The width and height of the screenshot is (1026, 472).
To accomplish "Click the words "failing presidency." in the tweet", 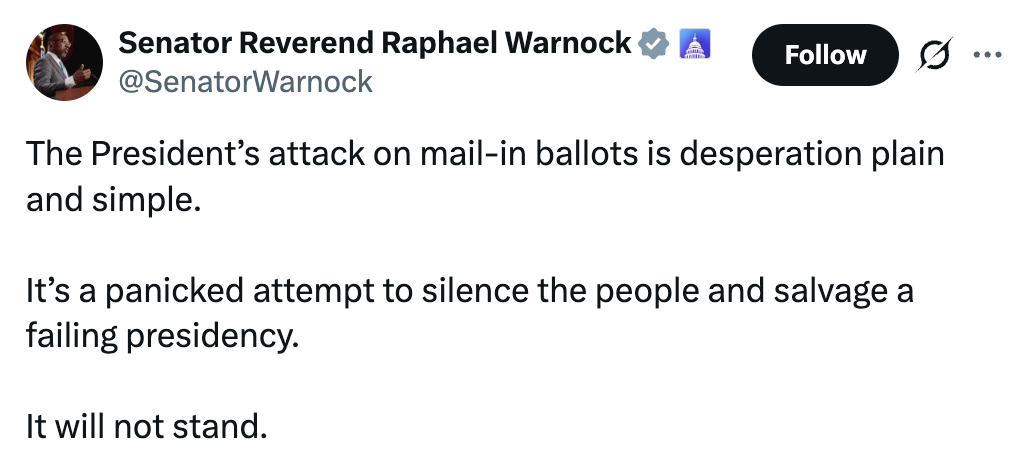I will click(163, 335).
